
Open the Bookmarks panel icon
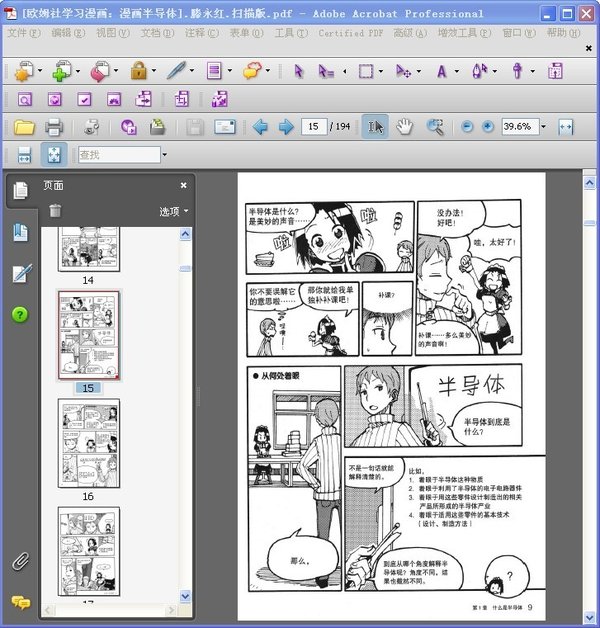[x=20, y=233]
